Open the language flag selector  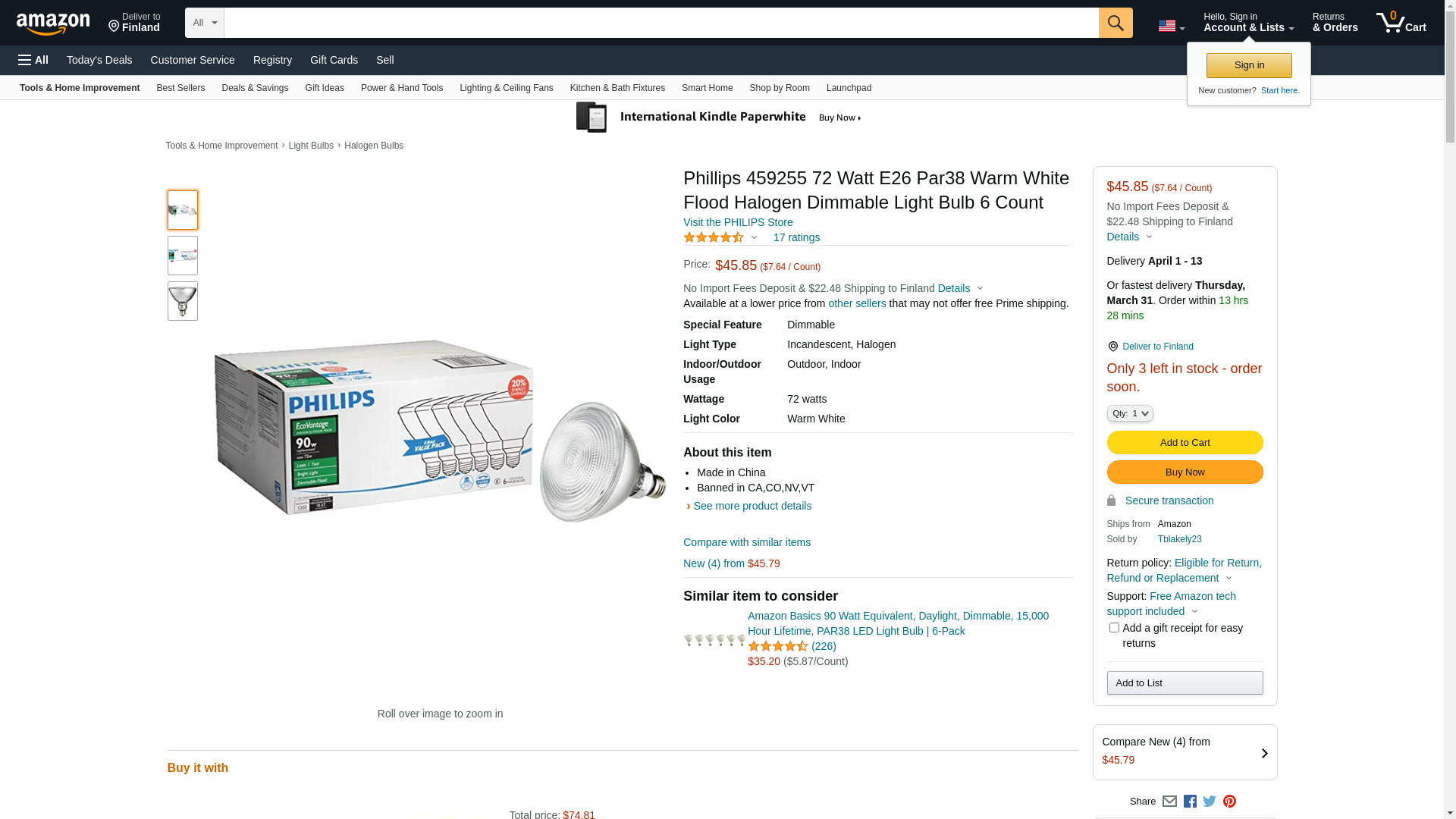[x=1171, y=26]
